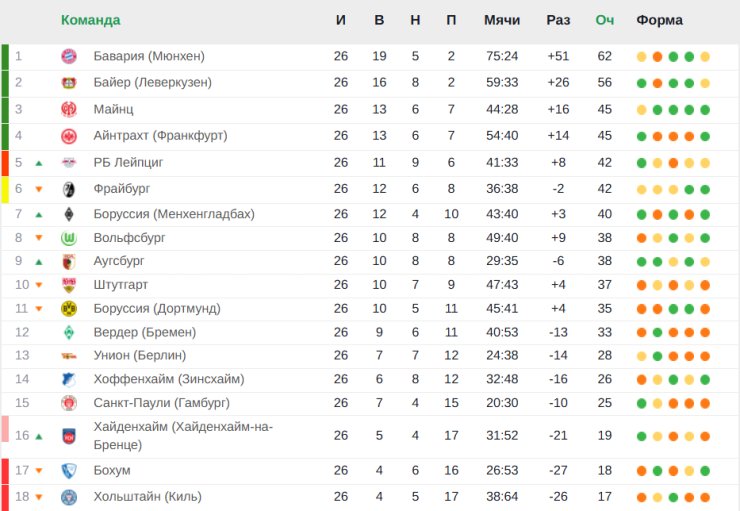Click the Werder Bremen club logo
The height and width of the screenshot is (511, 740).
coord(69,332)
